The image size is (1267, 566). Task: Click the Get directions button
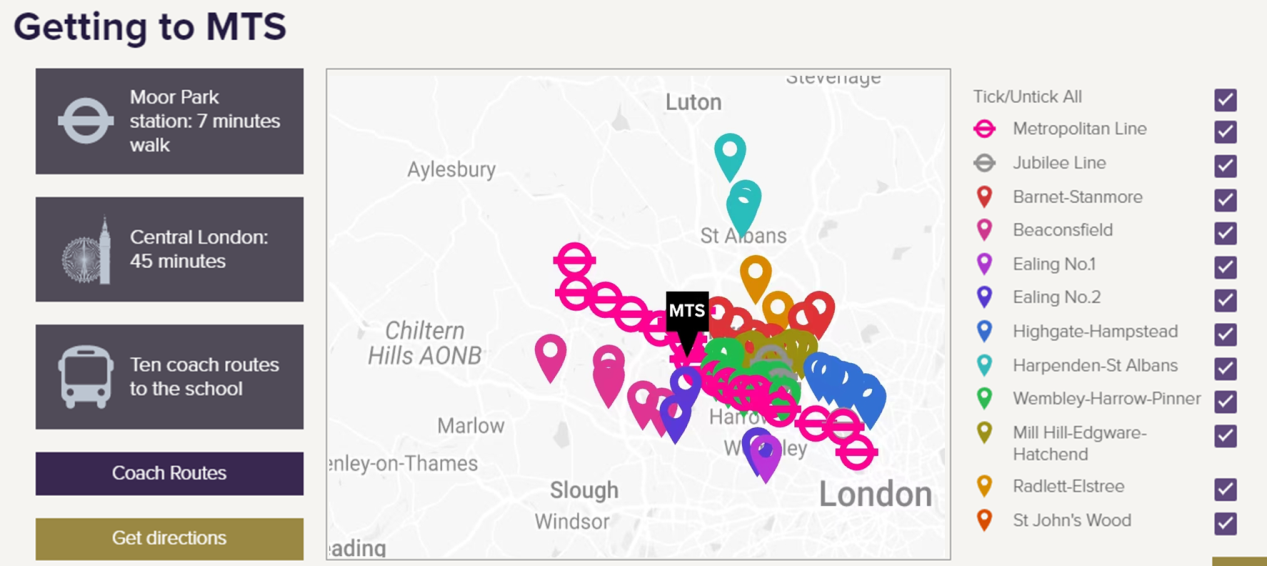169,538
